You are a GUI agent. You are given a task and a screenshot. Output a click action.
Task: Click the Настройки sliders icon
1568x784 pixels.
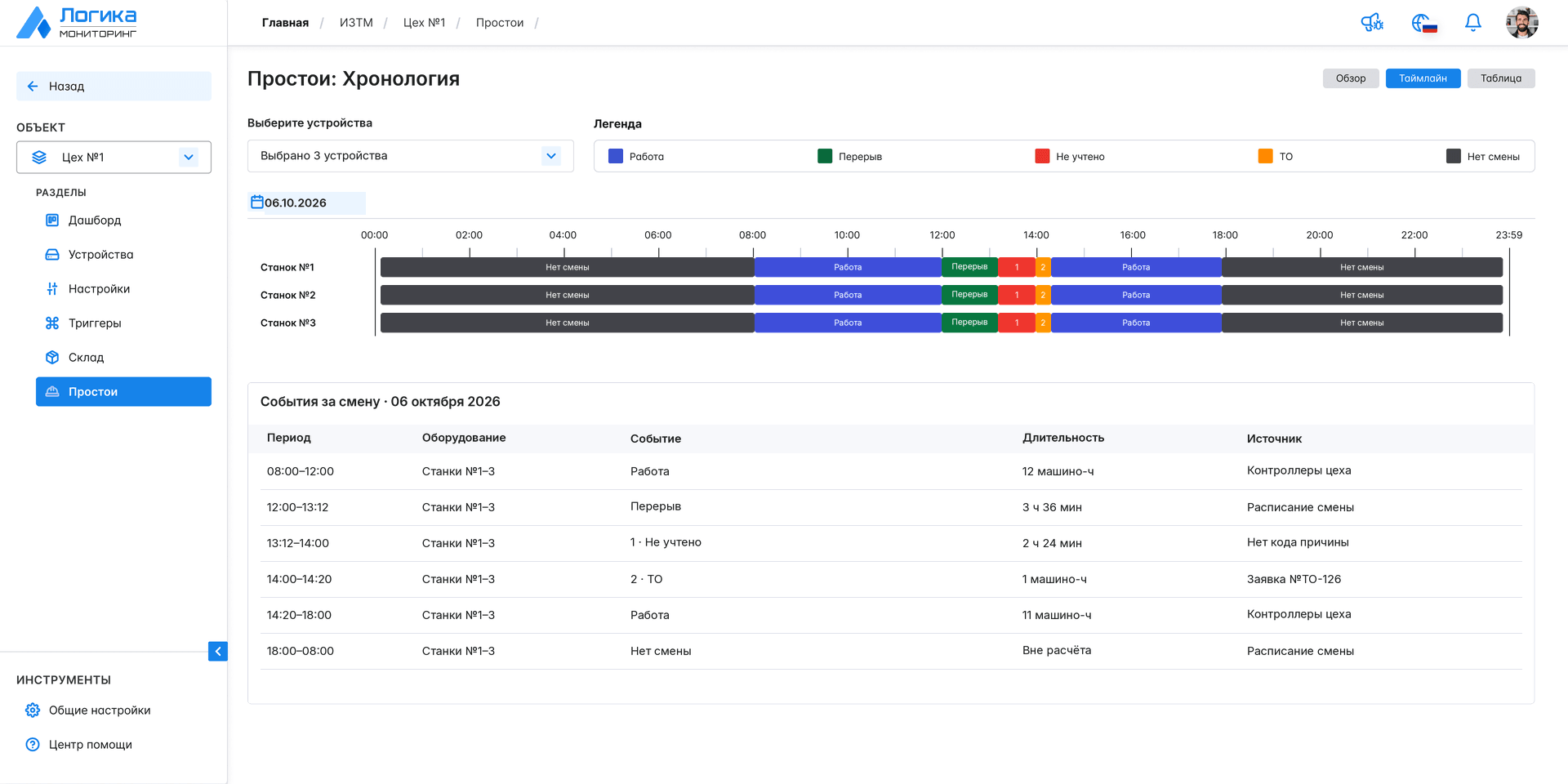(52, 289)
